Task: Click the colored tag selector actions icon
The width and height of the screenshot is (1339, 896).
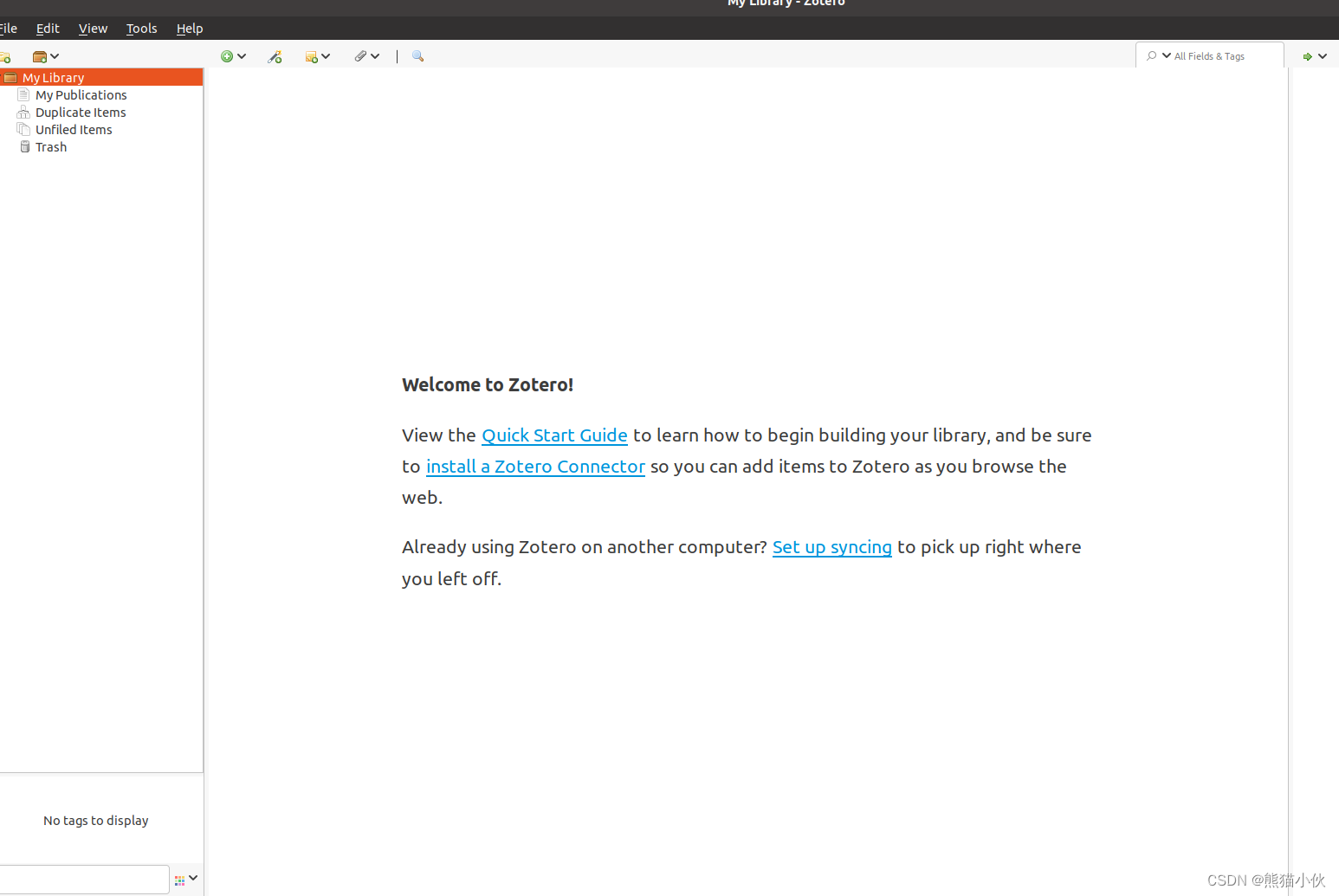Action: 179,880
